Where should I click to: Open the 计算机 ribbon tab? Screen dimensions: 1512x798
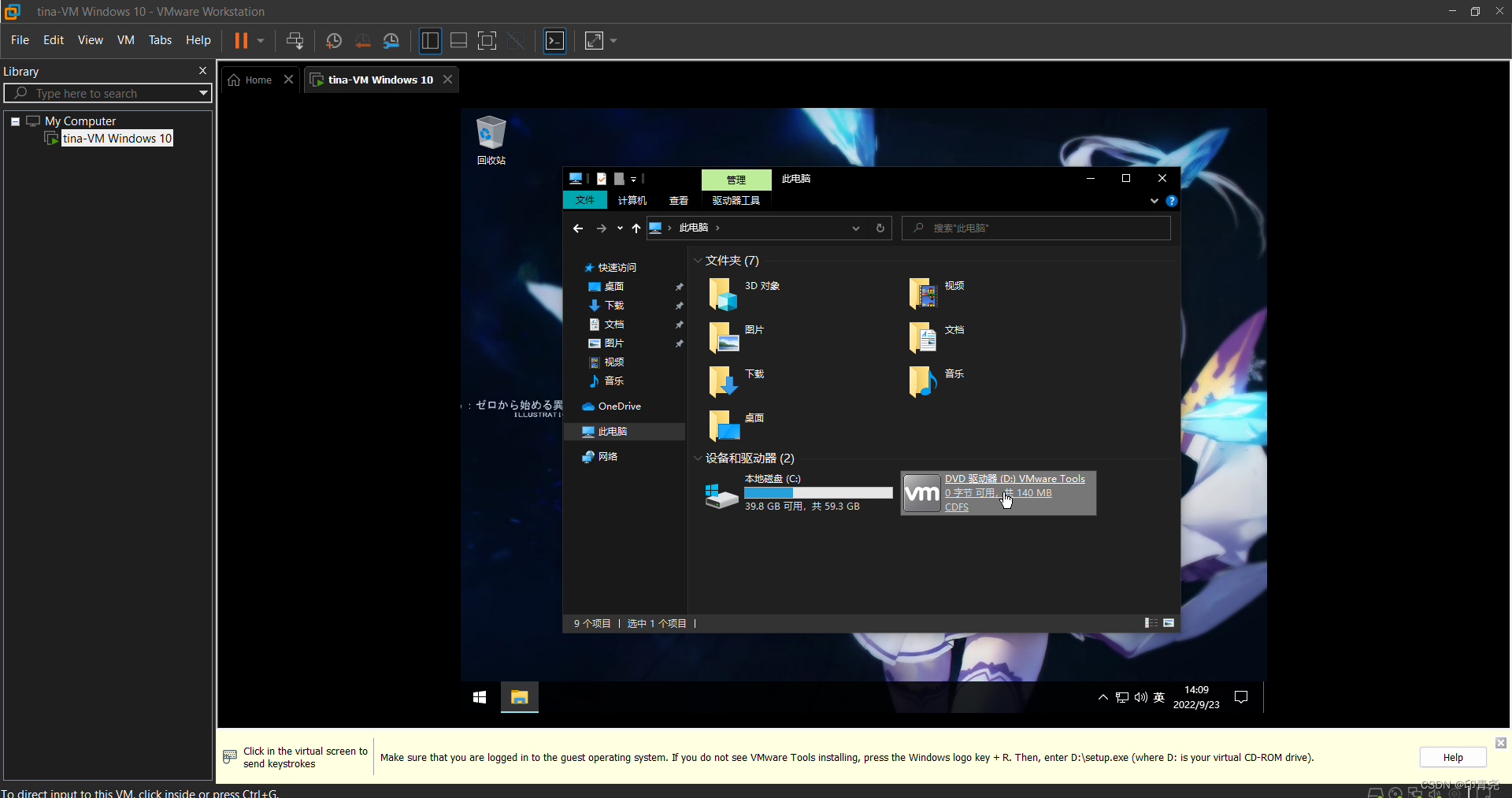(632, 201)
